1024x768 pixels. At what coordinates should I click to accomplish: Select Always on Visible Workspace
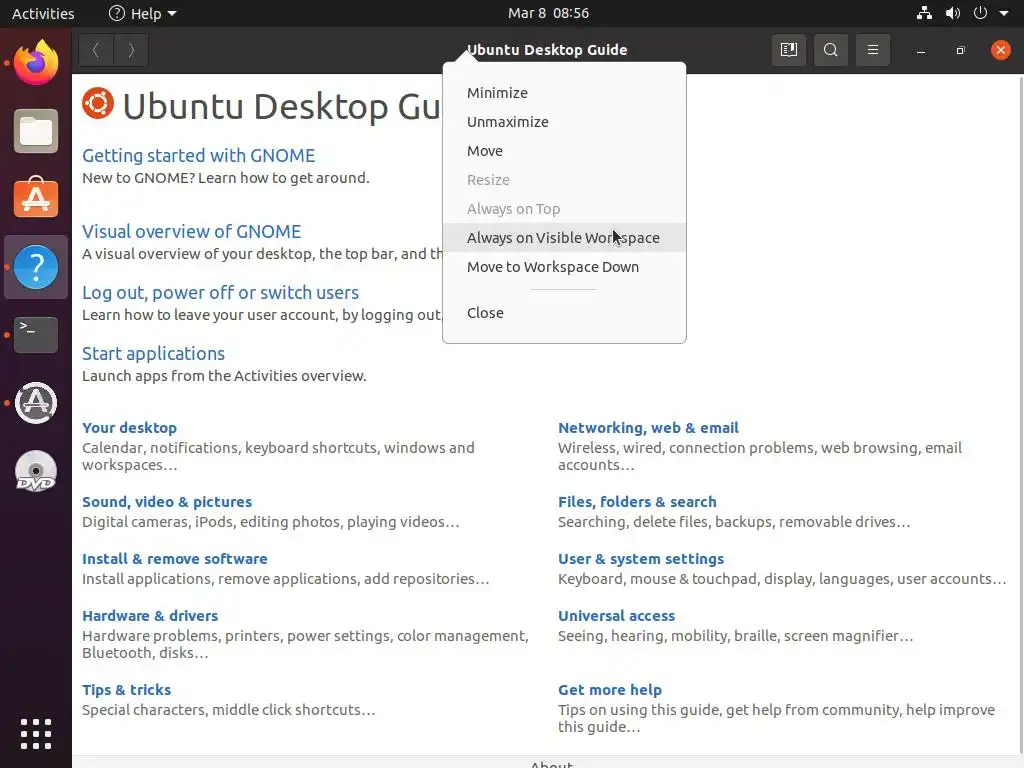tap(564, 238)
